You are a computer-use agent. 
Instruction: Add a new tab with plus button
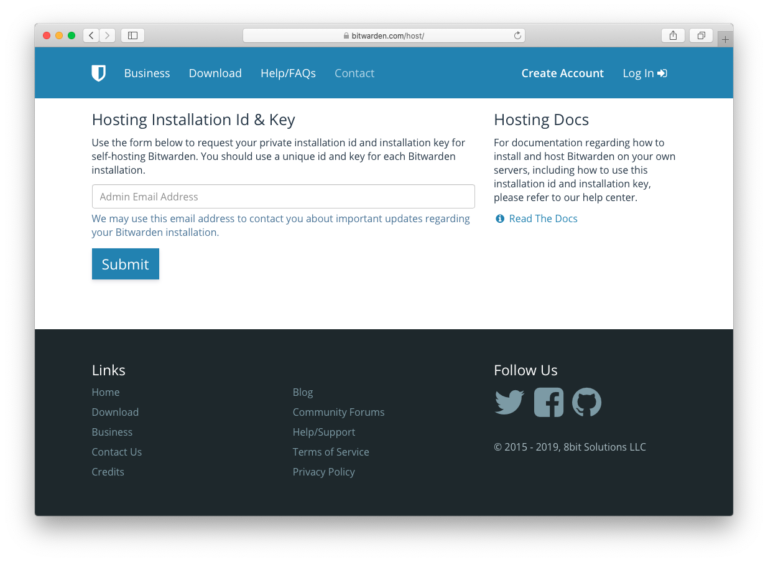pyautogui.click(x=725, y=39)
